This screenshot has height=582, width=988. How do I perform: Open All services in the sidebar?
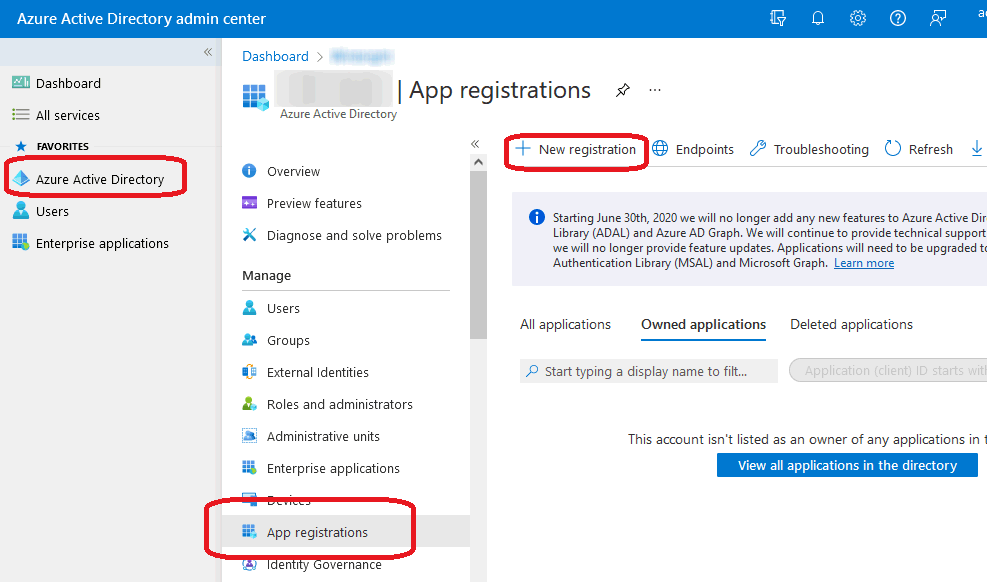pos(67,115)
